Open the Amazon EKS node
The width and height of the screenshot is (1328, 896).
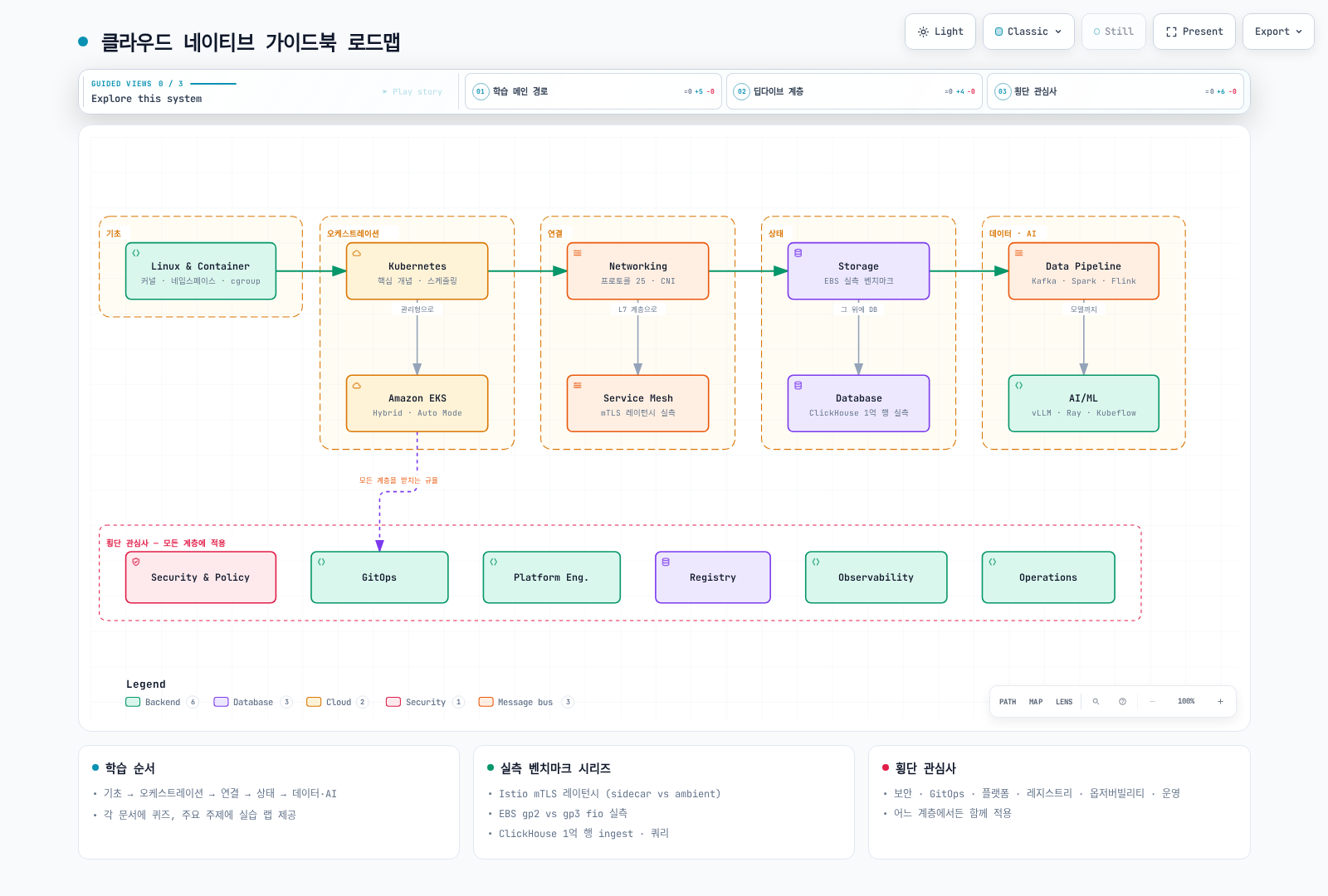coord(417,404)
